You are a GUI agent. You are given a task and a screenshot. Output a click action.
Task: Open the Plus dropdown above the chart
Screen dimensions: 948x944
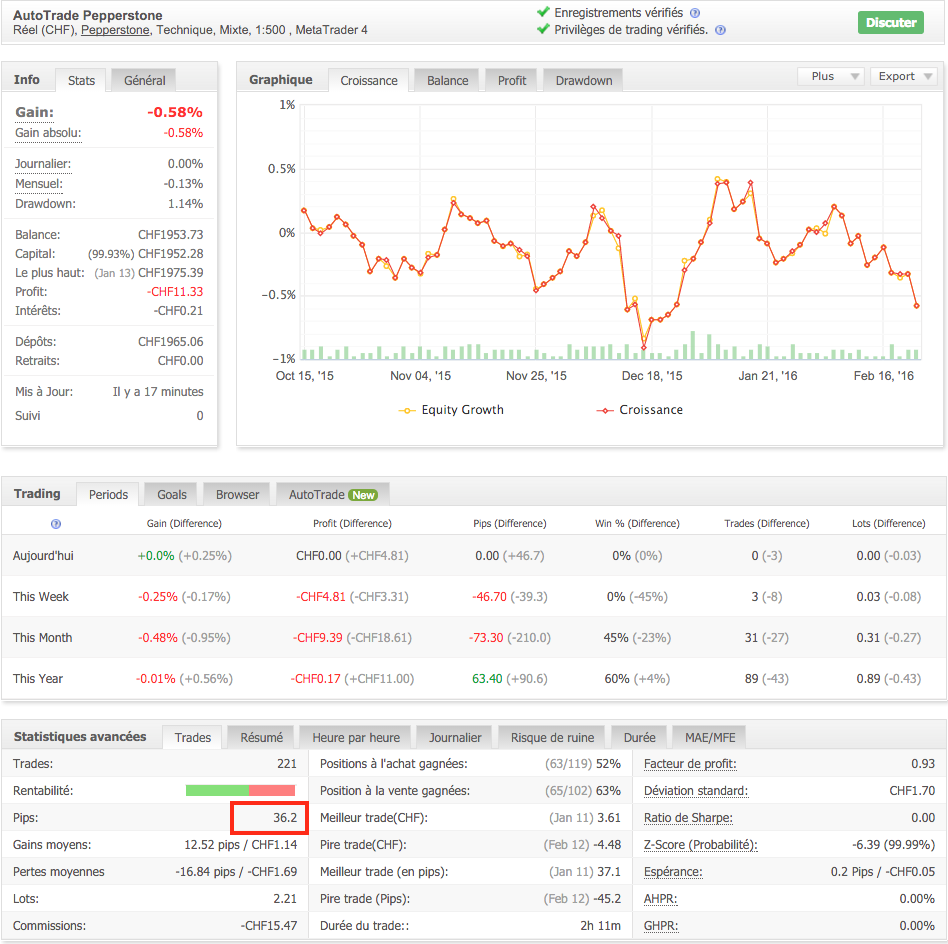(831, 76)
